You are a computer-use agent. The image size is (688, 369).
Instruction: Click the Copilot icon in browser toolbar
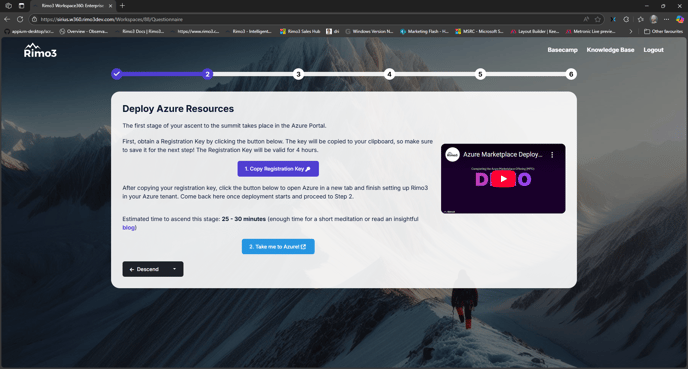pyautogui.click(x=680, y=19)
